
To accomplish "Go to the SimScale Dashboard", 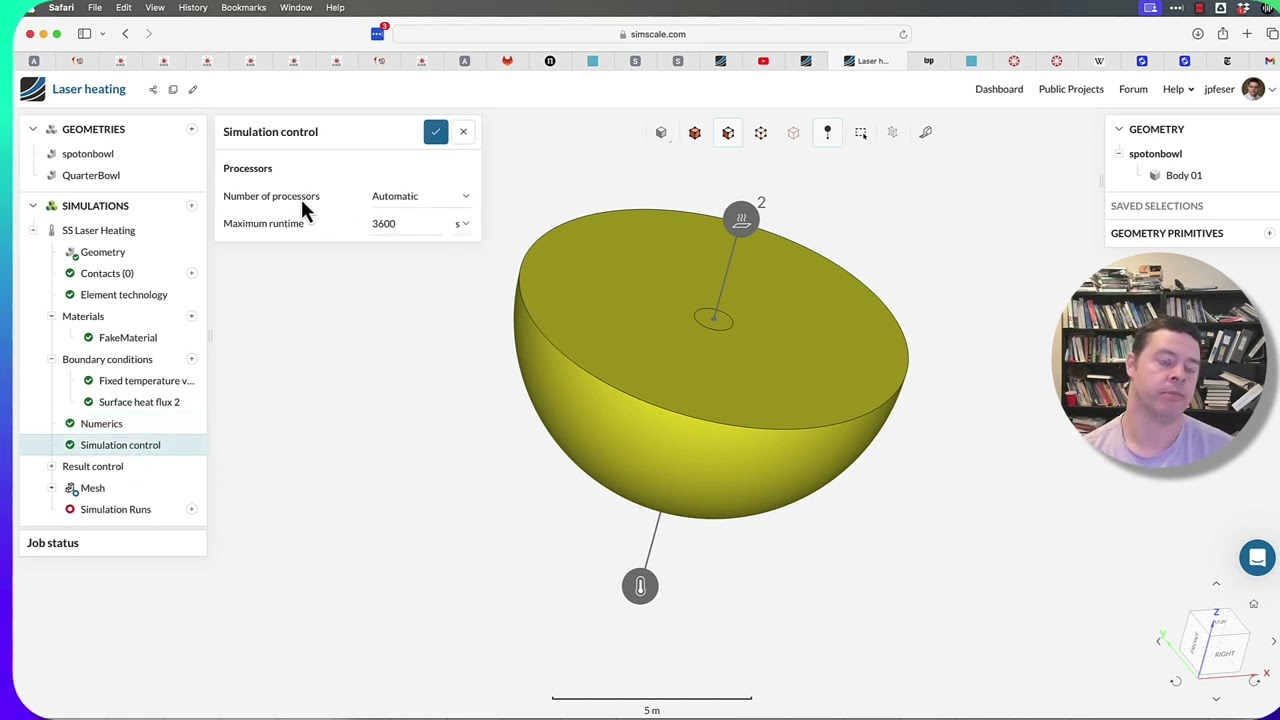I will (x=999, y=89).
